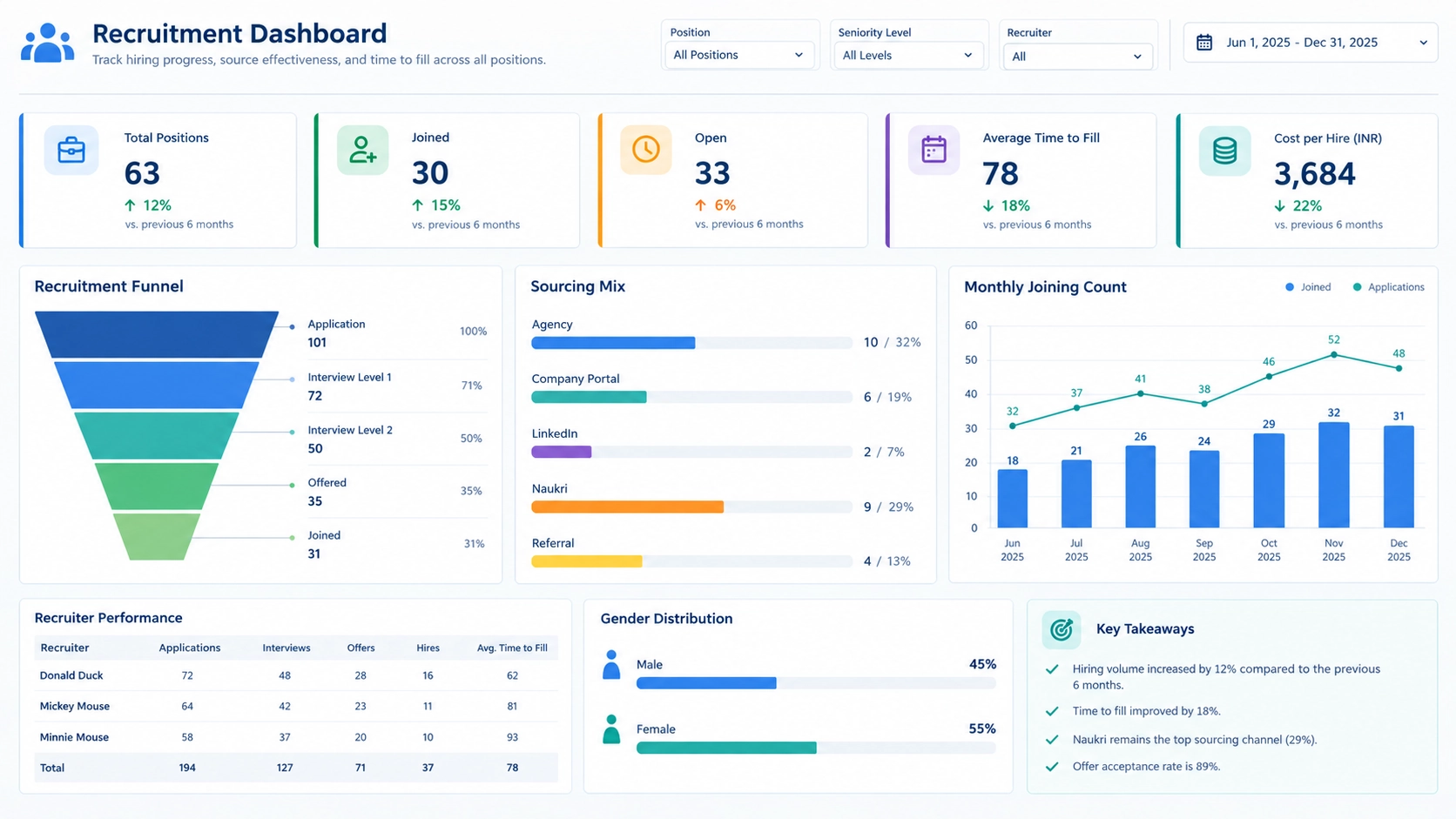The width and height of the screenshot is (1456, 819).
Task: Click the Minnie Mouse recruiter name
Action: click(74, 737)
